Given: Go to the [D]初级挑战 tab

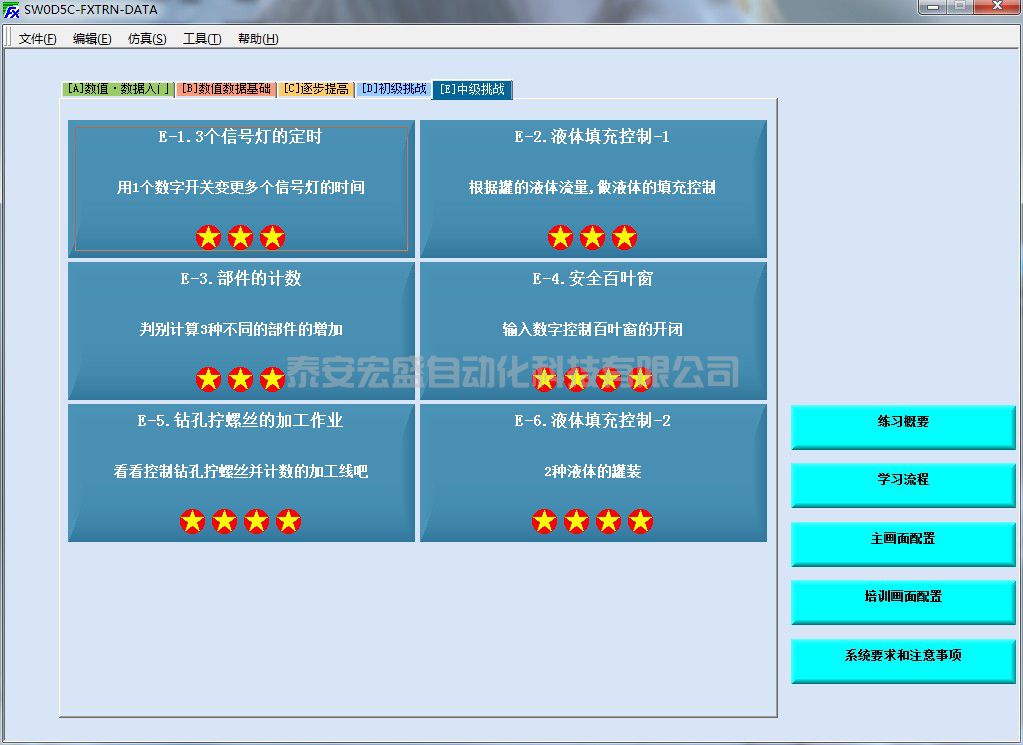Looking at the screenshot, I should coord(393,89).
